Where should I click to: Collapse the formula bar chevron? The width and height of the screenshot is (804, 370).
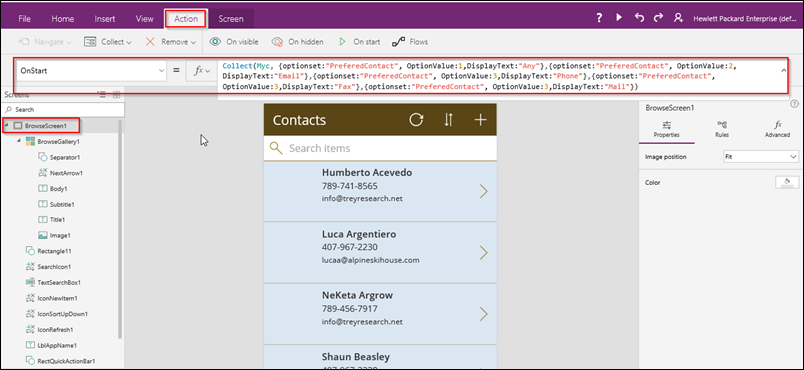(783, 70)
